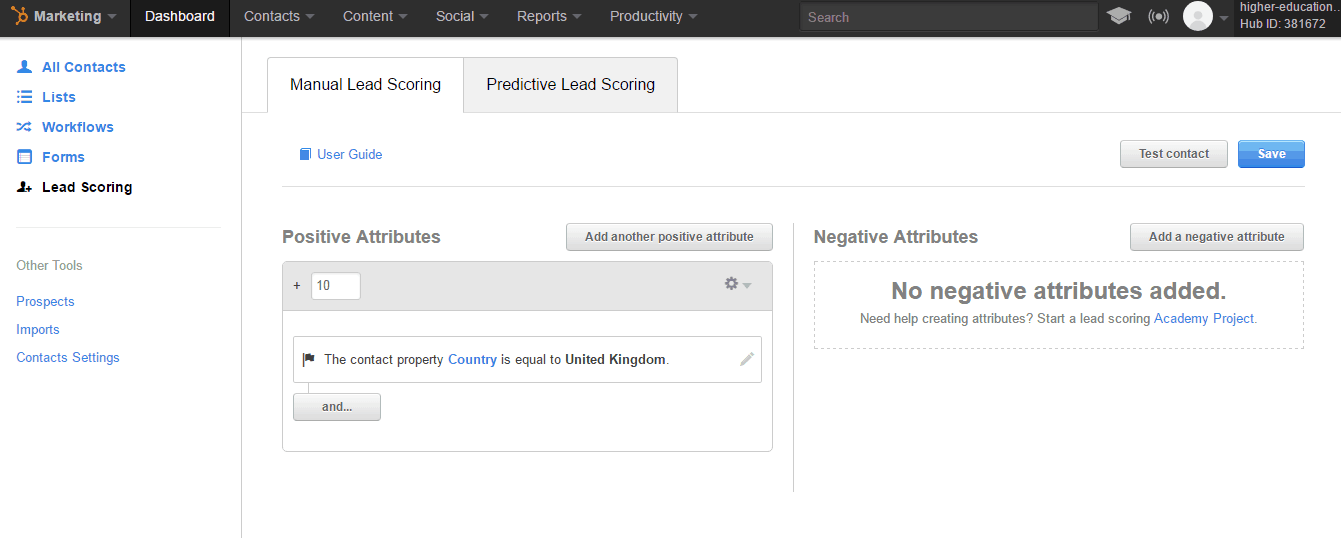Switch to Predictive Lead Scoring tab
The height and width of the screenshot is (538, 1341).
571,85
